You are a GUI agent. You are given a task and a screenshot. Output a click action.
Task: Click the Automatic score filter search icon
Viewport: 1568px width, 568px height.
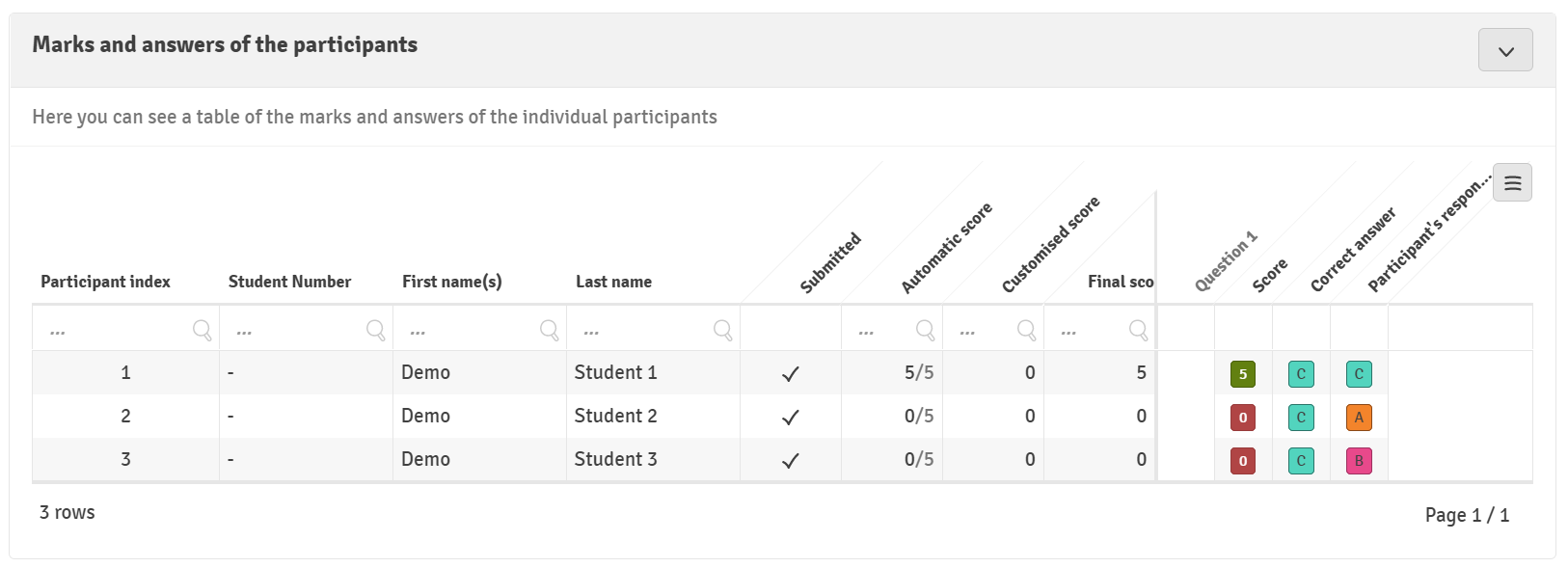coord(925,330)
